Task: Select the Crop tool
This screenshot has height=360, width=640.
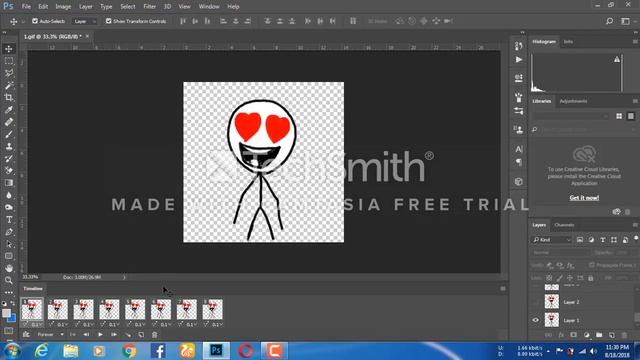Action: [9, 98]
